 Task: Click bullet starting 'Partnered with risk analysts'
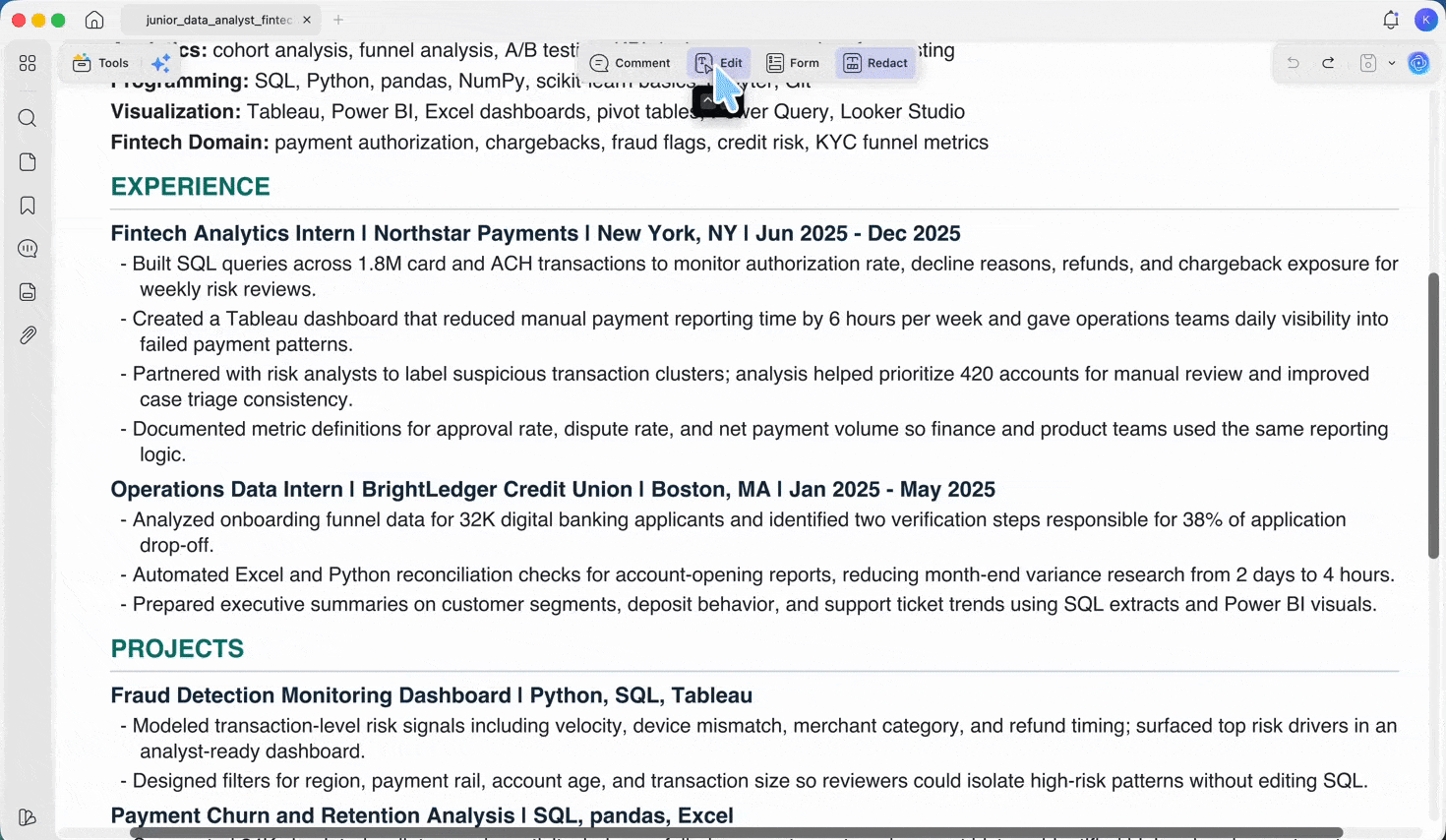745,387
